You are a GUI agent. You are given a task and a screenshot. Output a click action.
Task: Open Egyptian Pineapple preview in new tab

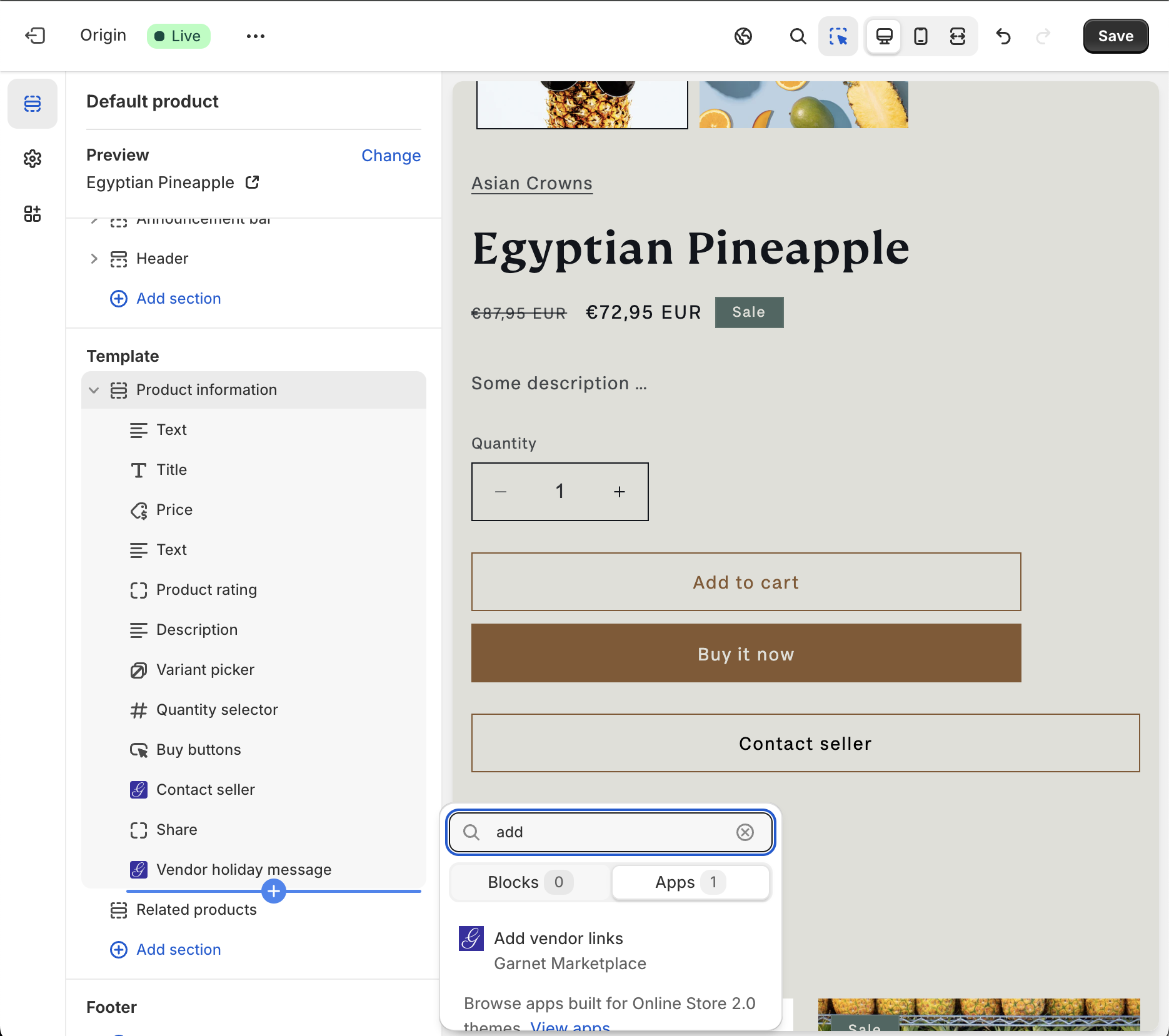[x=253, y=182]
